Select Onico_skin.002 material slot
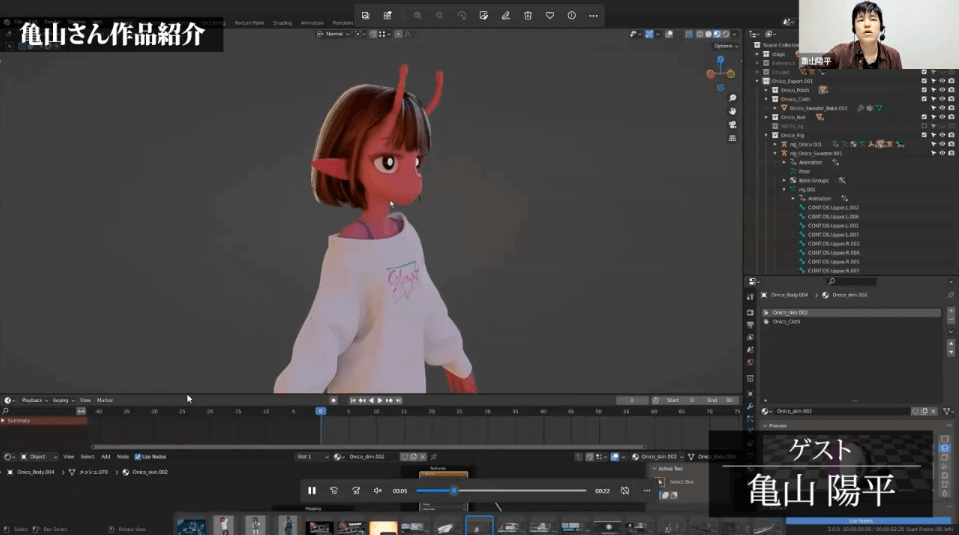 tap(851, 312)
